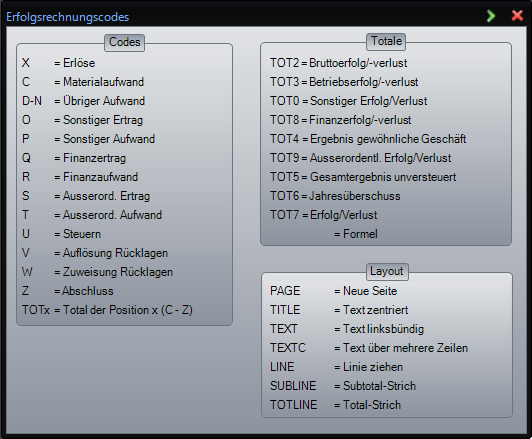Click TOT4 = Ergebnis gewöhnliche Geschäft line

[368, 139]
